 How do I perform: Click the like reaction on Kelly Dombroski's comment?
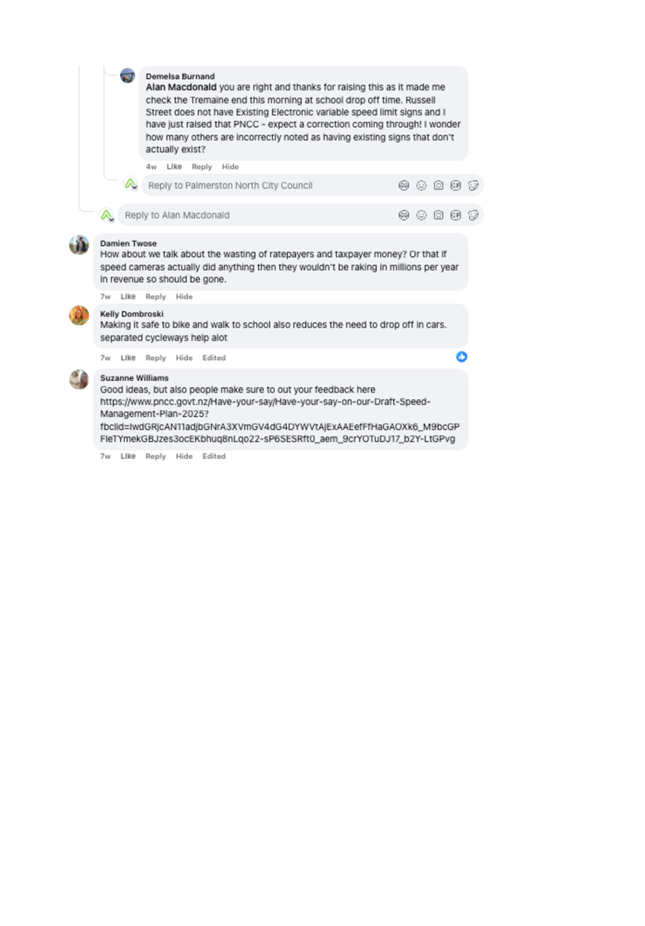point(461,357)
